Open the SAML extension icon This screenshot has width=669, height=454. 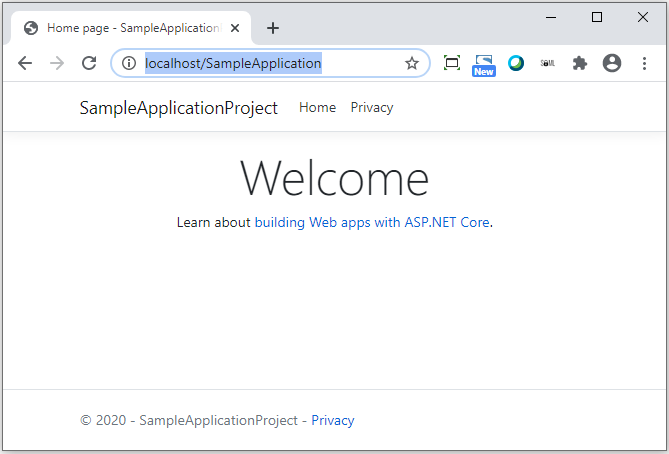pos(547,63)
